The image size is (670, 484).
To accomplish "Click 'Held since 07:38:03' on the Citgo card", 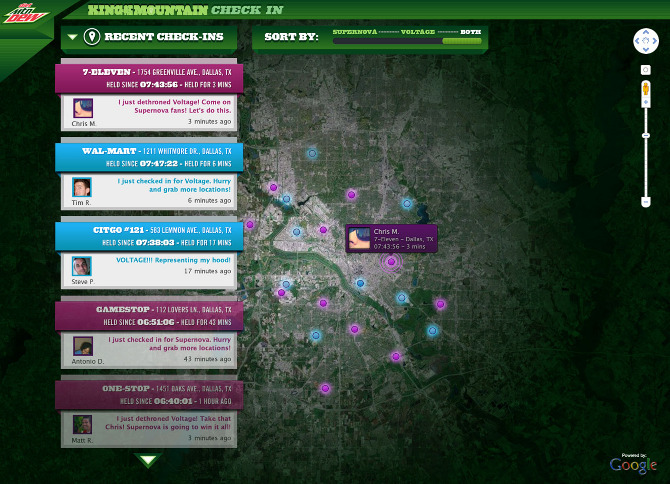I will point(138,243).
